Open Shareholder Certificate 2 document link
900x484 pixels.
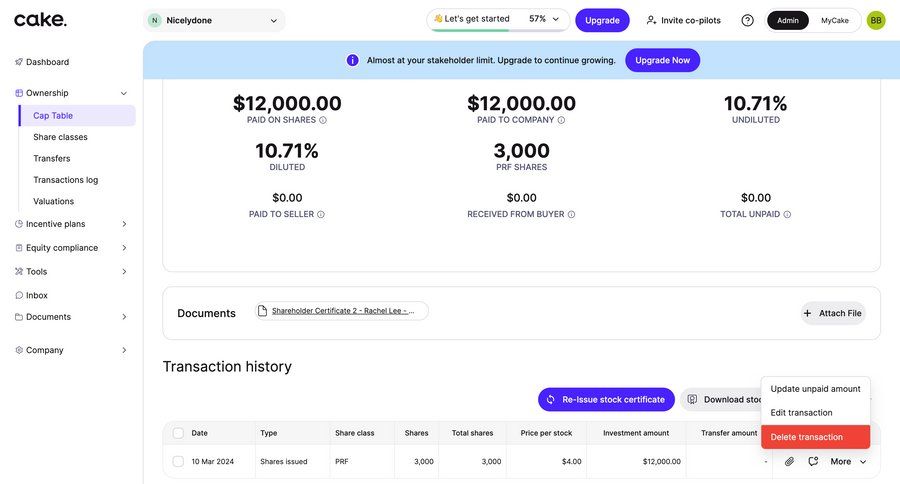point(342,311)
